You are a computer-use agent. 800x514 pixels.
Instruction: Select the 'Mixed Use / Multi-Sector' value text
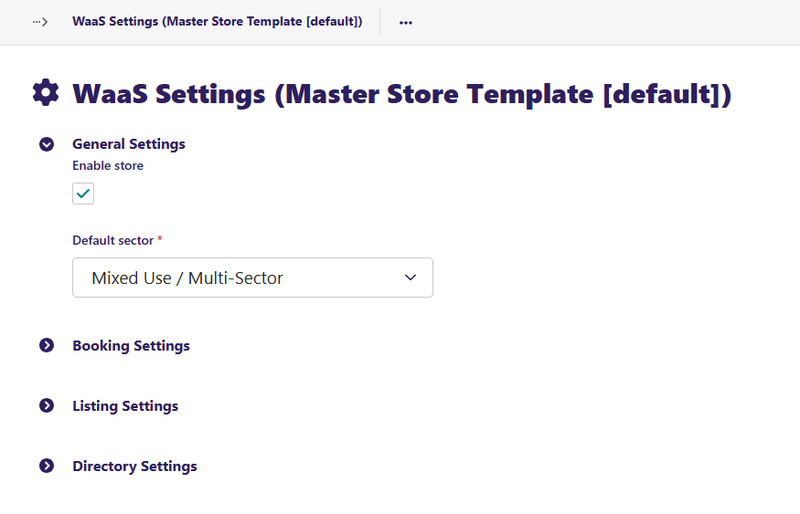[187, 278]
